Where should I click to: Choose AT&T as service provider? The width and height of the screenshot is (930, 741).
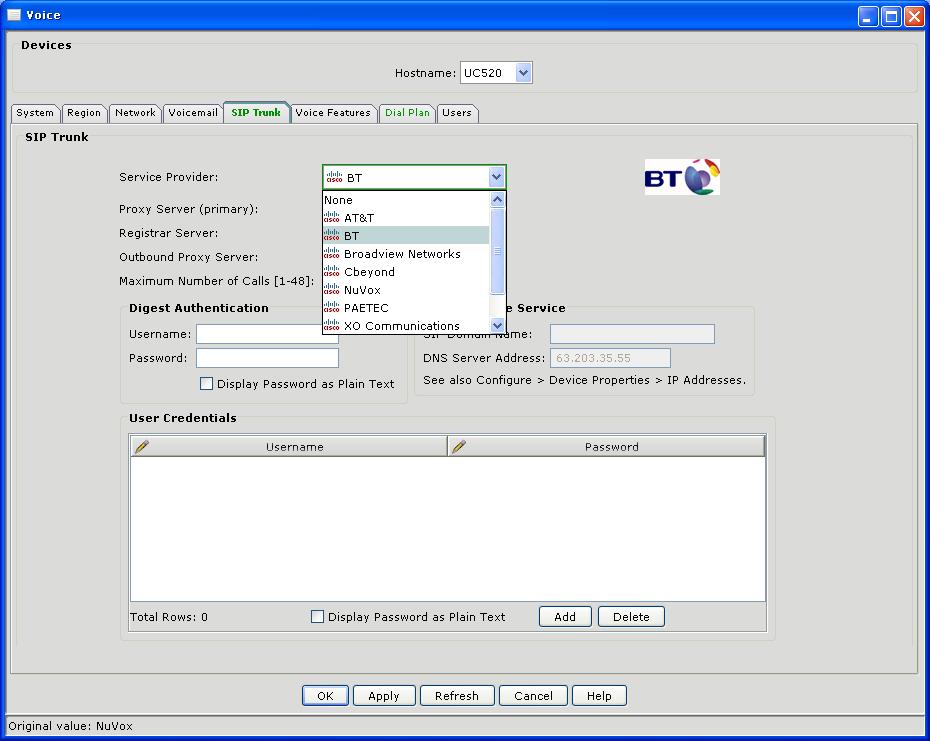coord(406,218)
